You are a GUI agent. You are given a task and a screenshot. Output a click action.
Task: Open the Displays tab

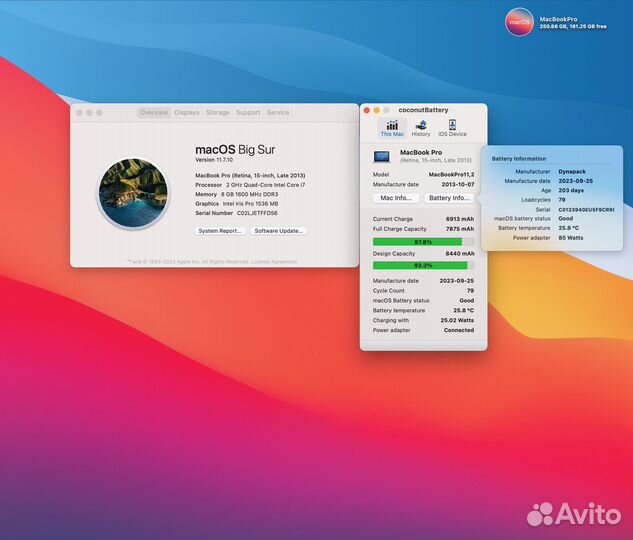pyautogui.click(x=187, y=113)
